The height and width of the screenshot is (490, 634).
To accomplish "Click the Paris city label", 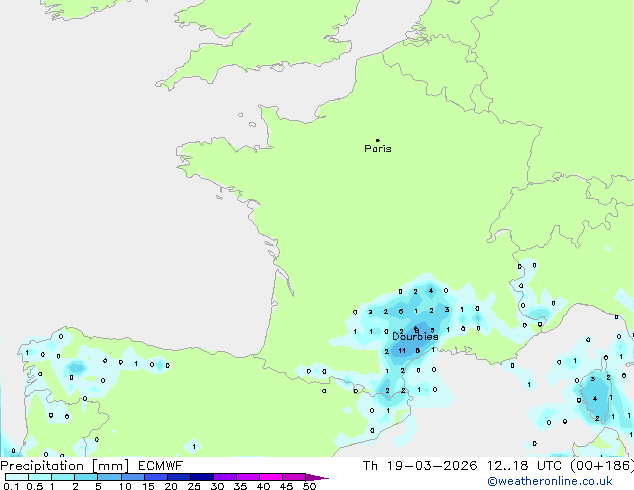I will pos(378,149).
